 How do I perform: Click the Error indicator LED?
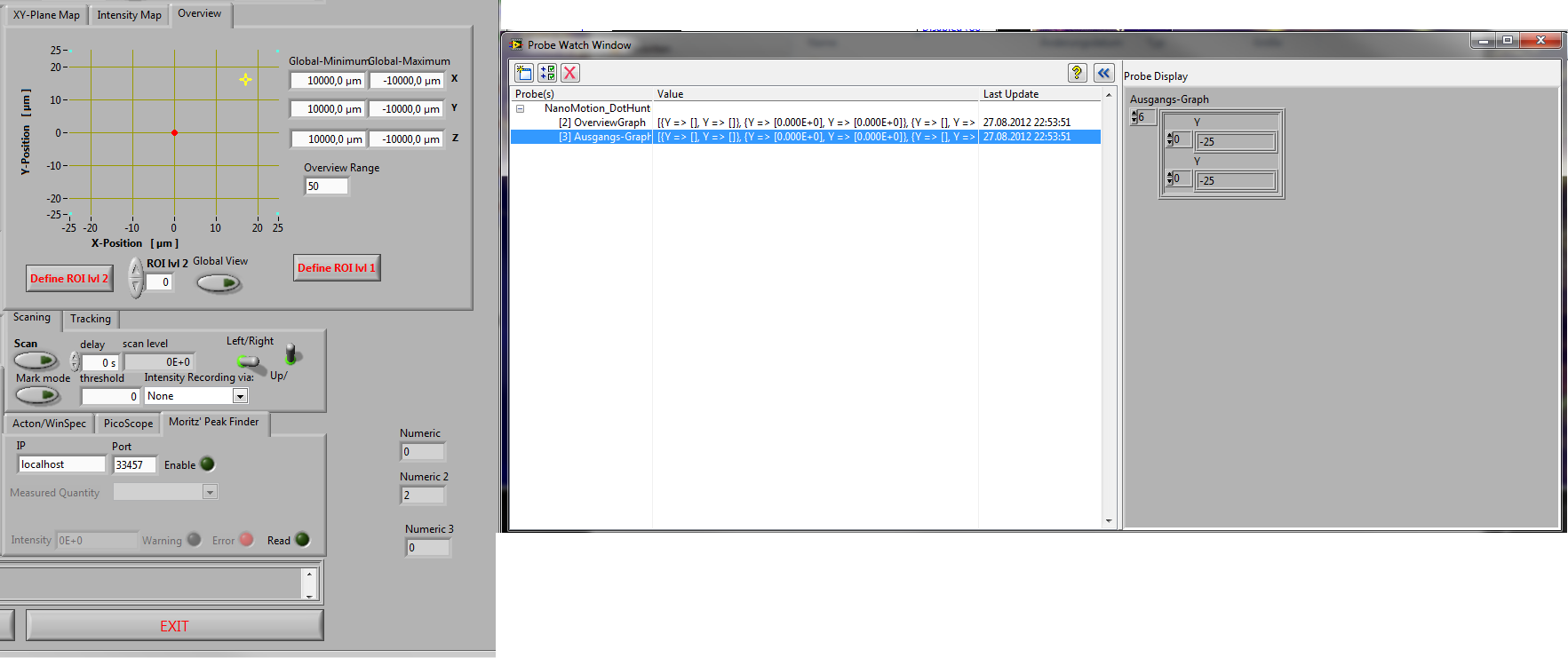[246, 539]
